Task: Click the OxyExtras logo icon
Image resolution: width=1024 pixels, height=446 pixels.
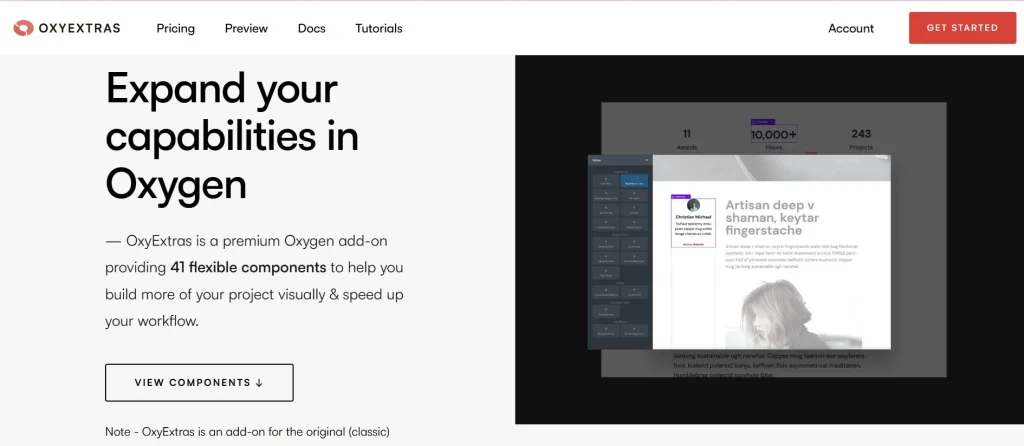Action: coord(24,28)
